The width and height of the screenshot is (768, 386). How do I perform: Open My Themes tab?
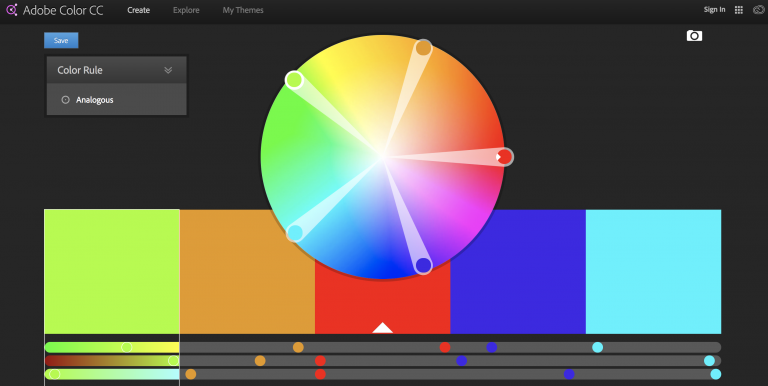pos(243,10)
